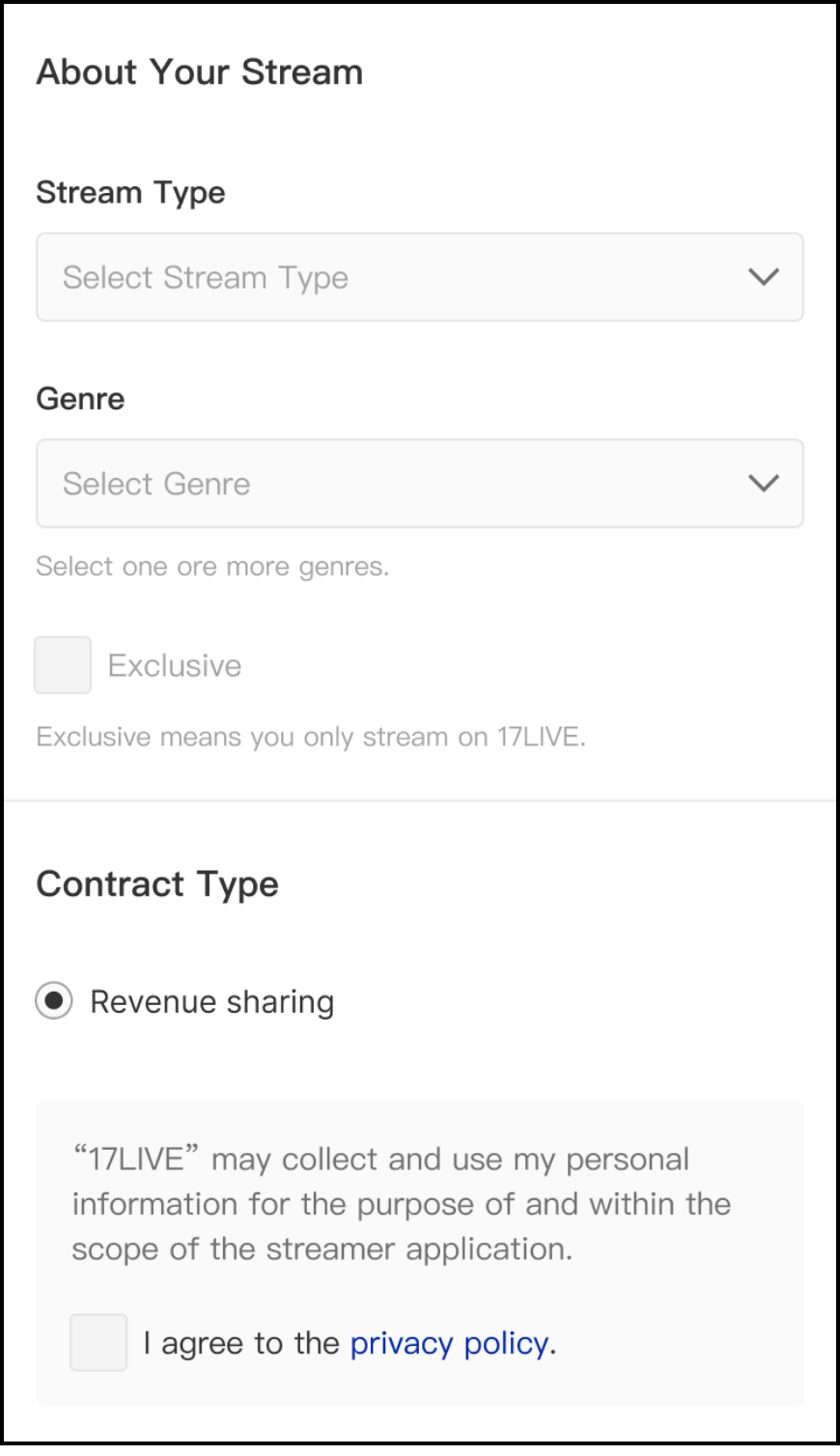Screen dimensions: 840x1456
Task: Open the Select Genre dropdown
Action: pyautogui.click(x=419, y=483)
